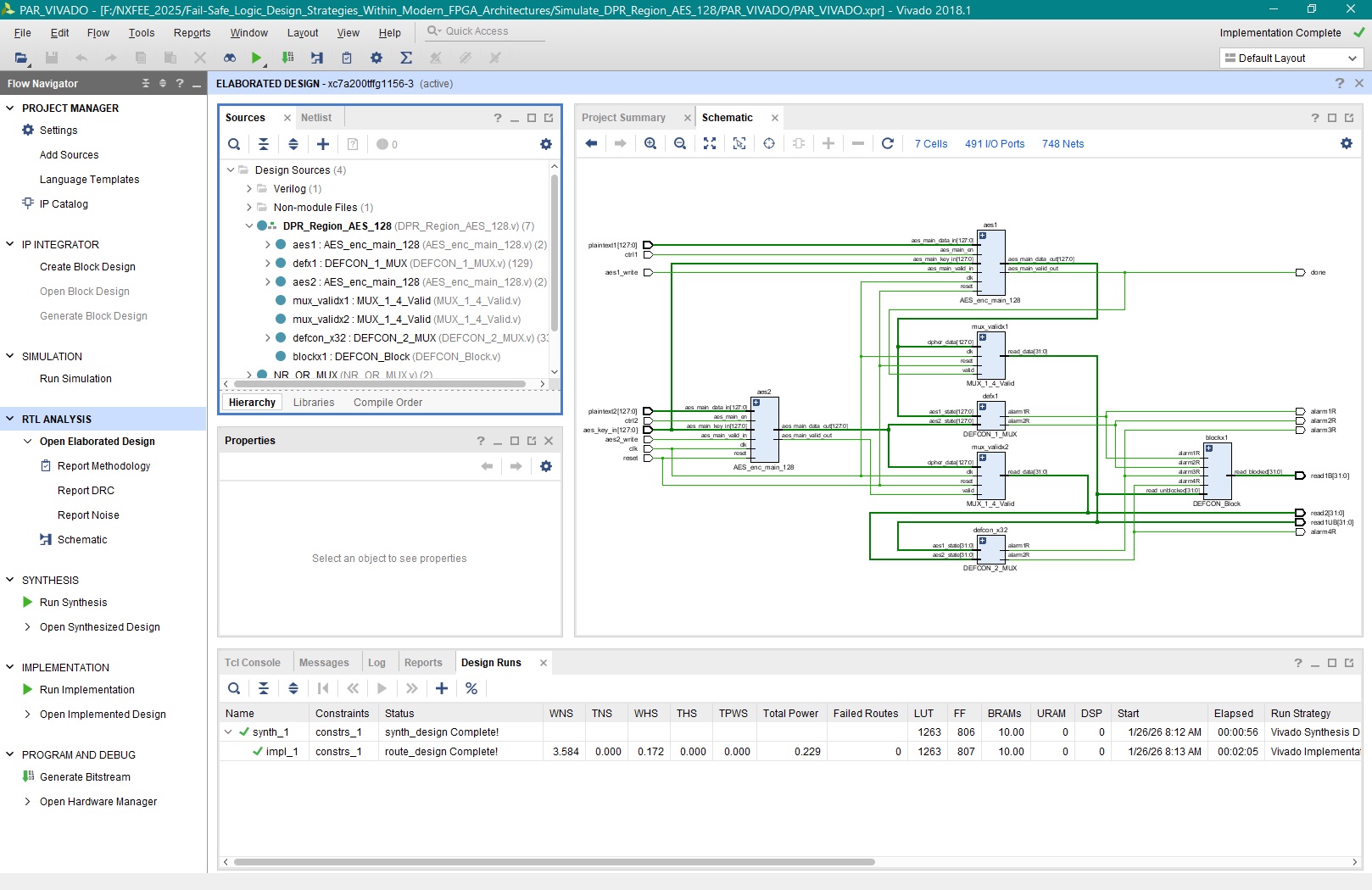
Task: Click the Design Runs horizontal scrollbar
Action: tap(554, 862)
